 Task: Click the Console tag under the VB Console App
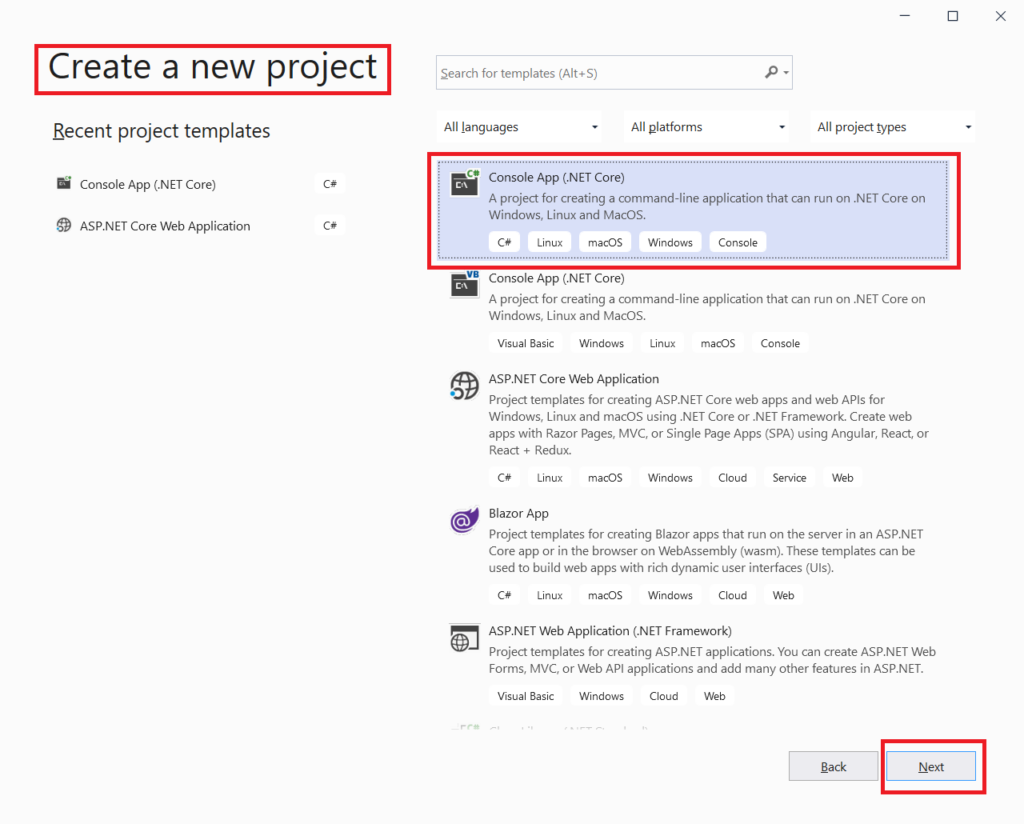[x=780, y=343]
